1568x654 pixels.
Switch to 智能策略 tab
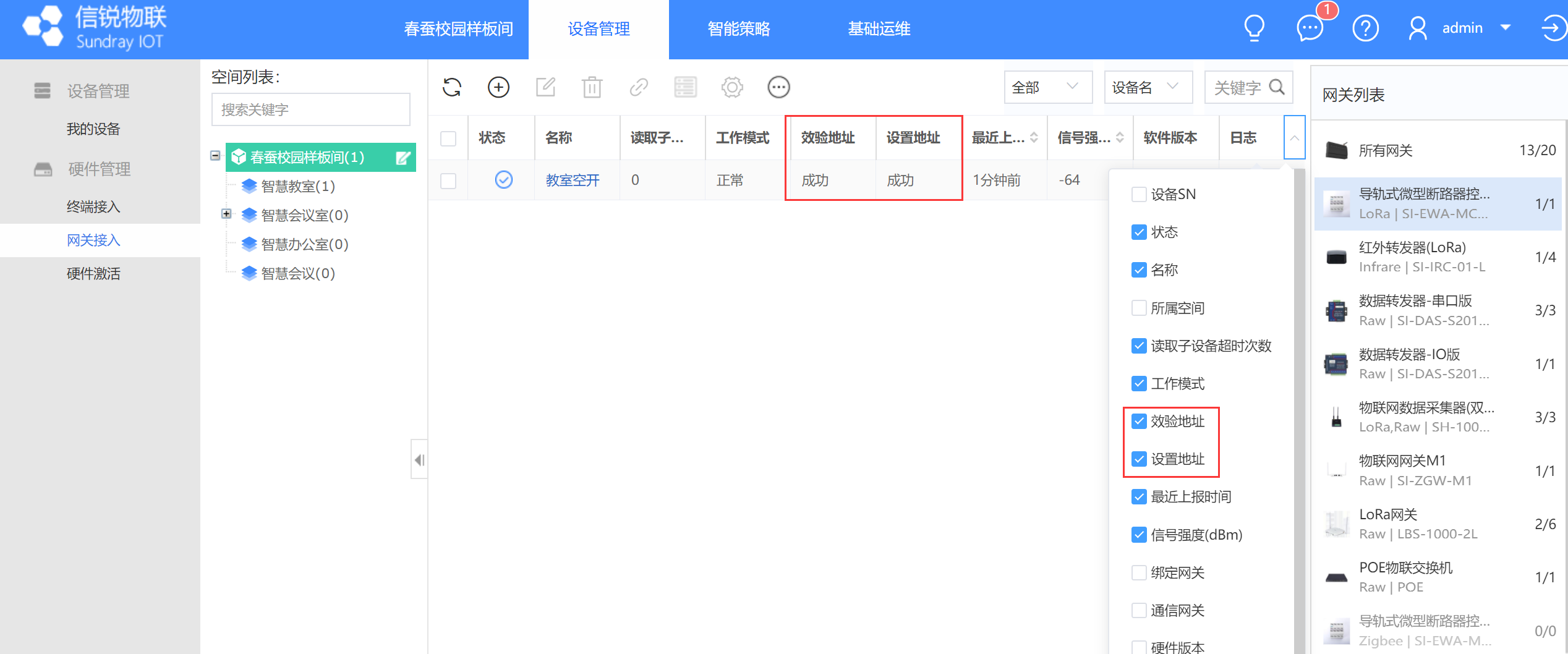coord(739,29)
